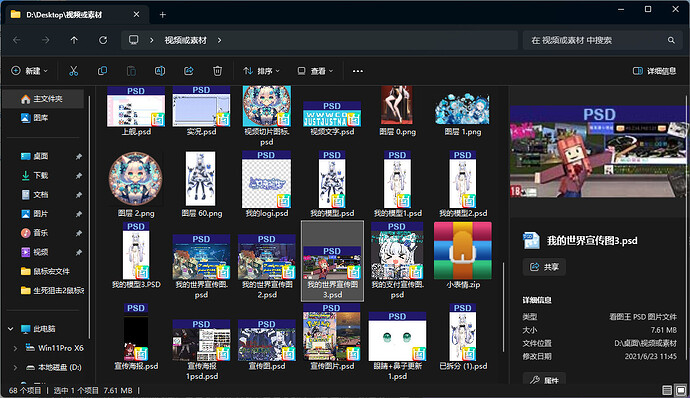The image size is (690, 398).
Task: Click the 共享 button in details pane
Action: [544, 267]
